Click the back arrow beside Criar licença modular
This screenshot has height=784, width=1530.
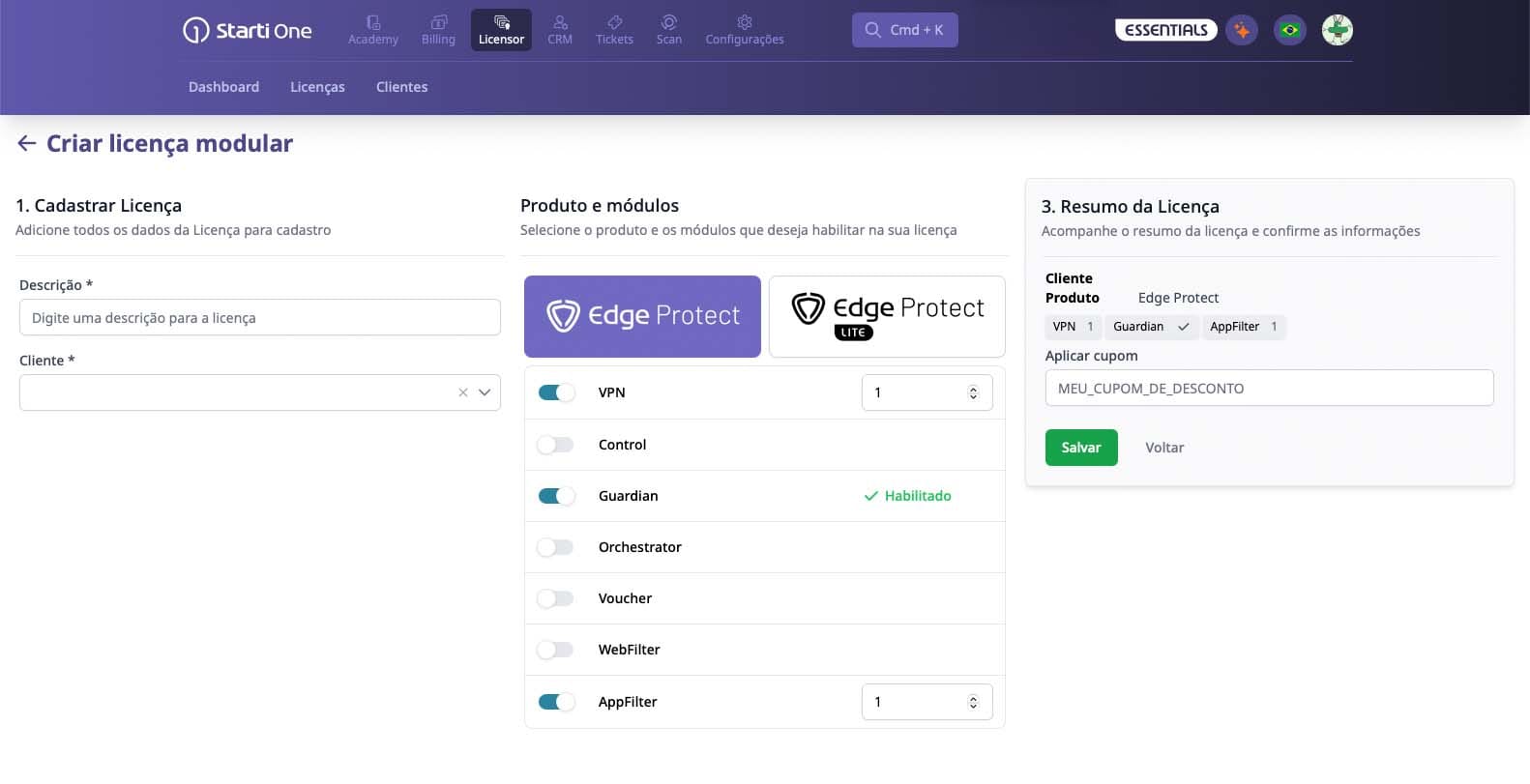pyautogui.click(x=27, y=144)
